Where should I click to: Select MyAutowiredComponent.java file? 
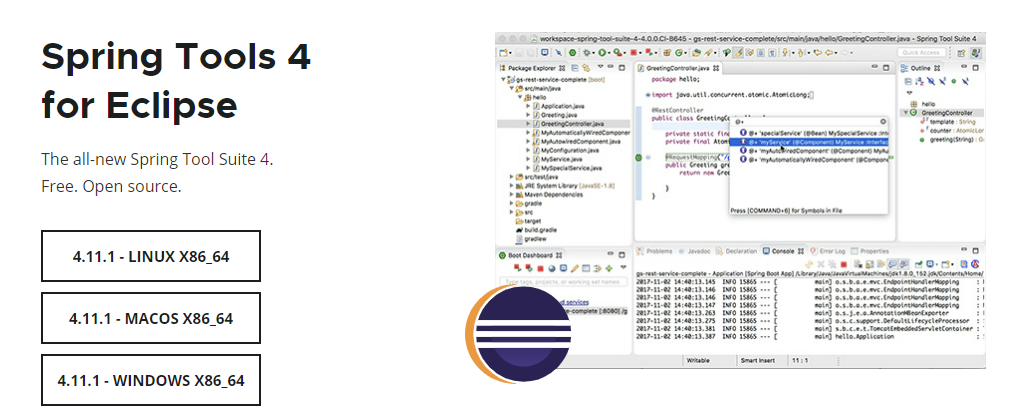click(577, 141)
